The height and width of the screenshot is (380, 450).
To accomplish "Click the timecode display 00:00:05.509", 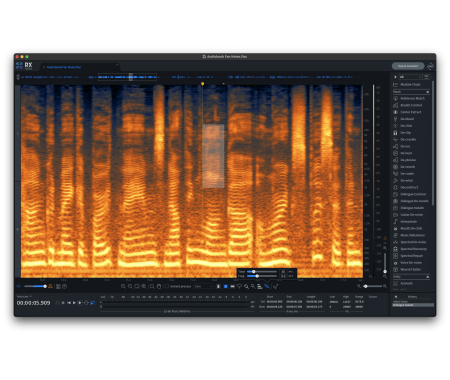I will pyautogui.click(x=33, y=303).
